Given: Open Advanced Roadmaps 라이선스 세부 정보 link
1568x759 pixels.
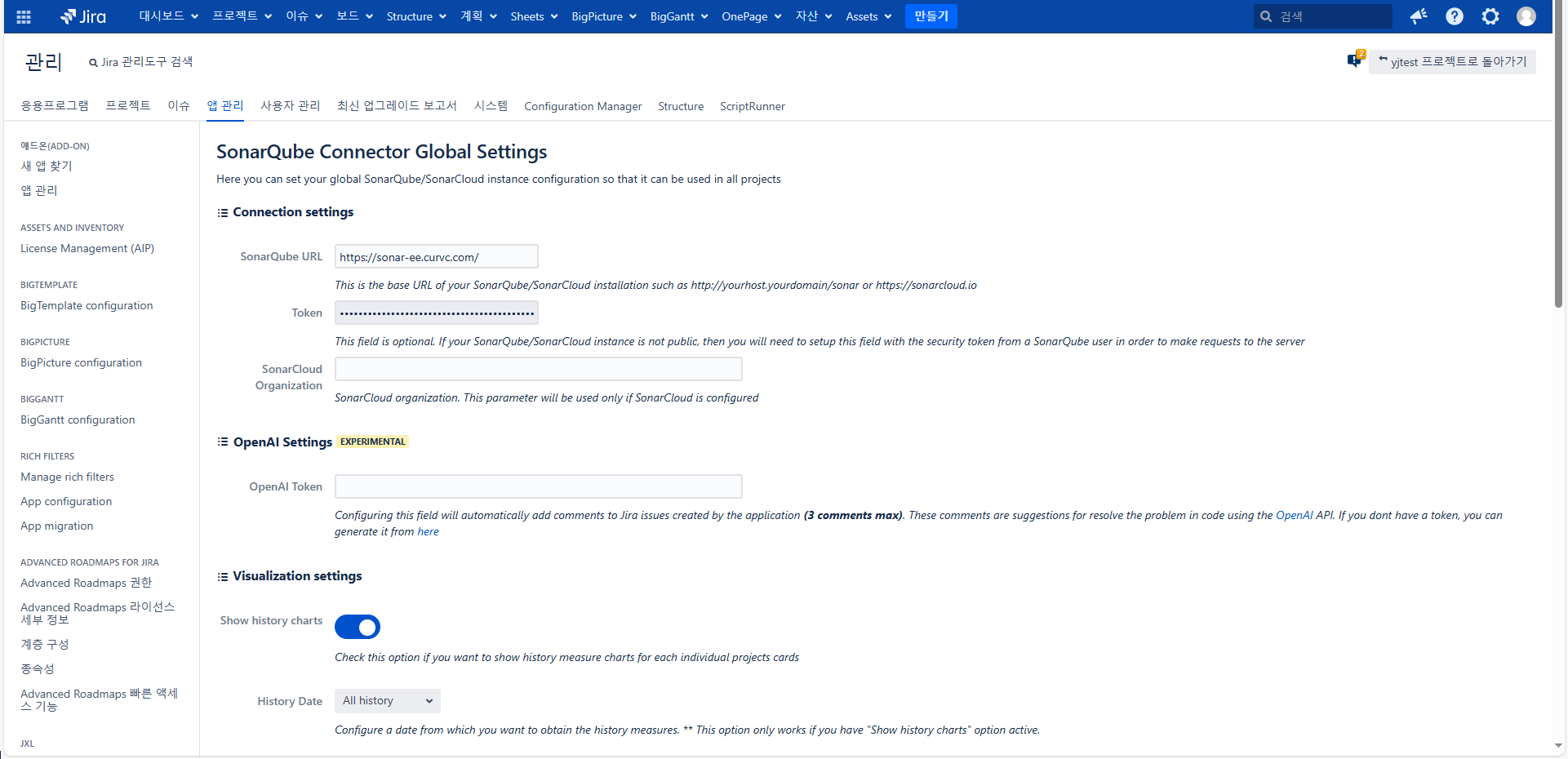Looking at the screenshot, I should click(97, 614).
